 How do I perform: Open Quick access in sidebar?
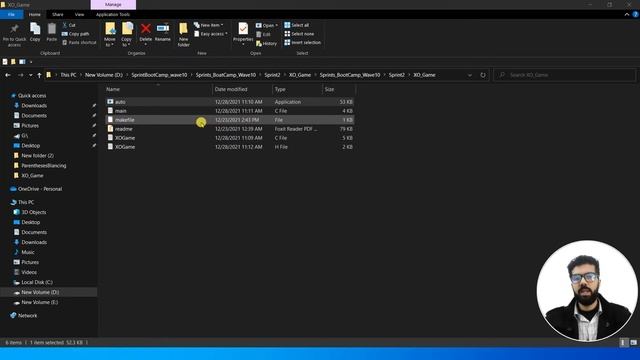pos(32,96)
